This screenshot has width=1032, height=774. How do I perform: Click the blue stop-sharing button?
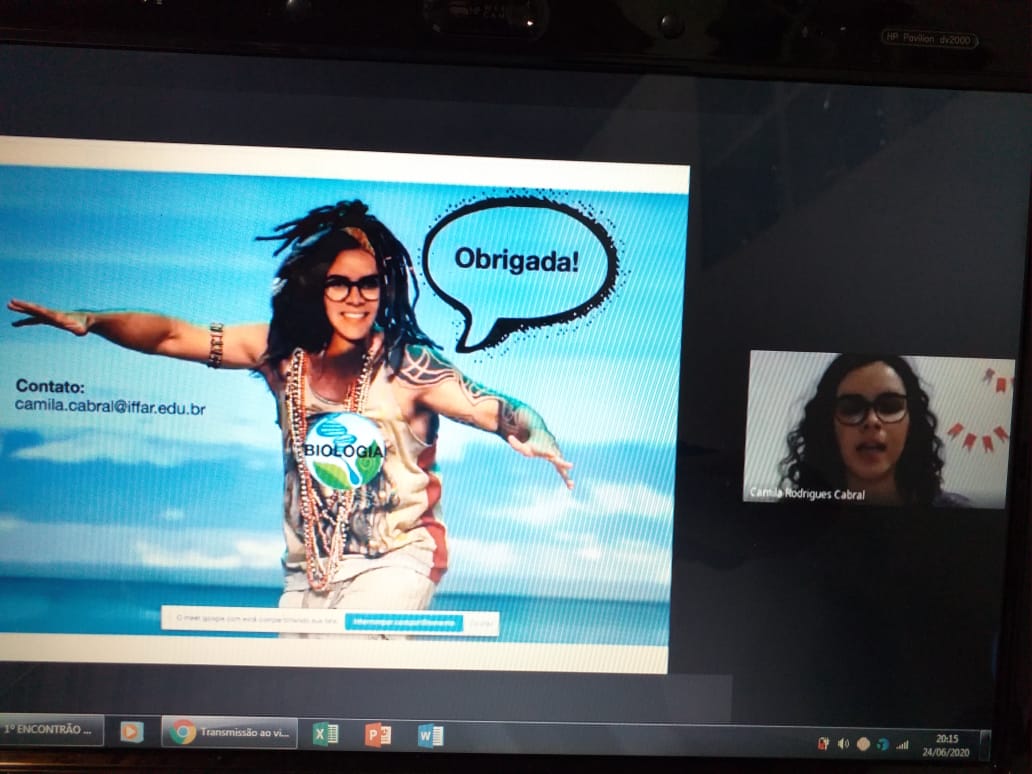click(x=405, y=622)
